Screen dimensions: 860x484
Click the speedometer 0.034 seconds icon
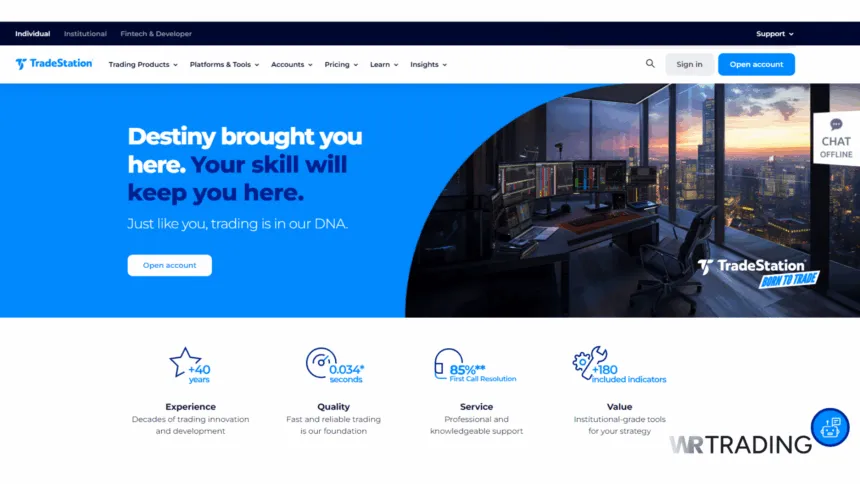click(x=335, y=365)
